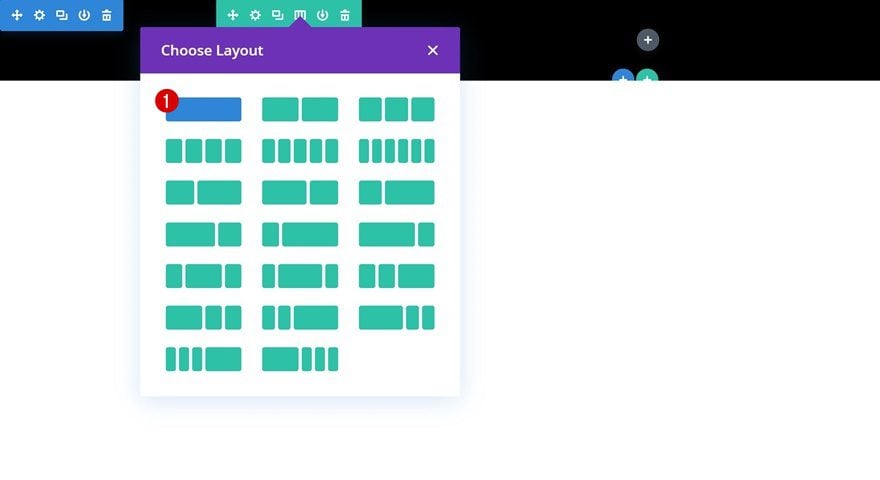The height and width of the screenshot is (480, 880).
Task: Select the single column blue layout
Action: (203, 109)
